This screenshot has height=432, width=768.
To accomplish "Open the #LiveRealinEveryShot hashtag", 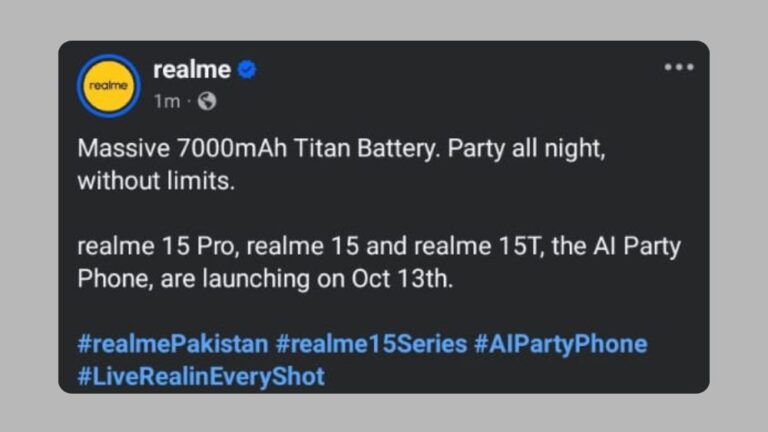I will [201, 376].
